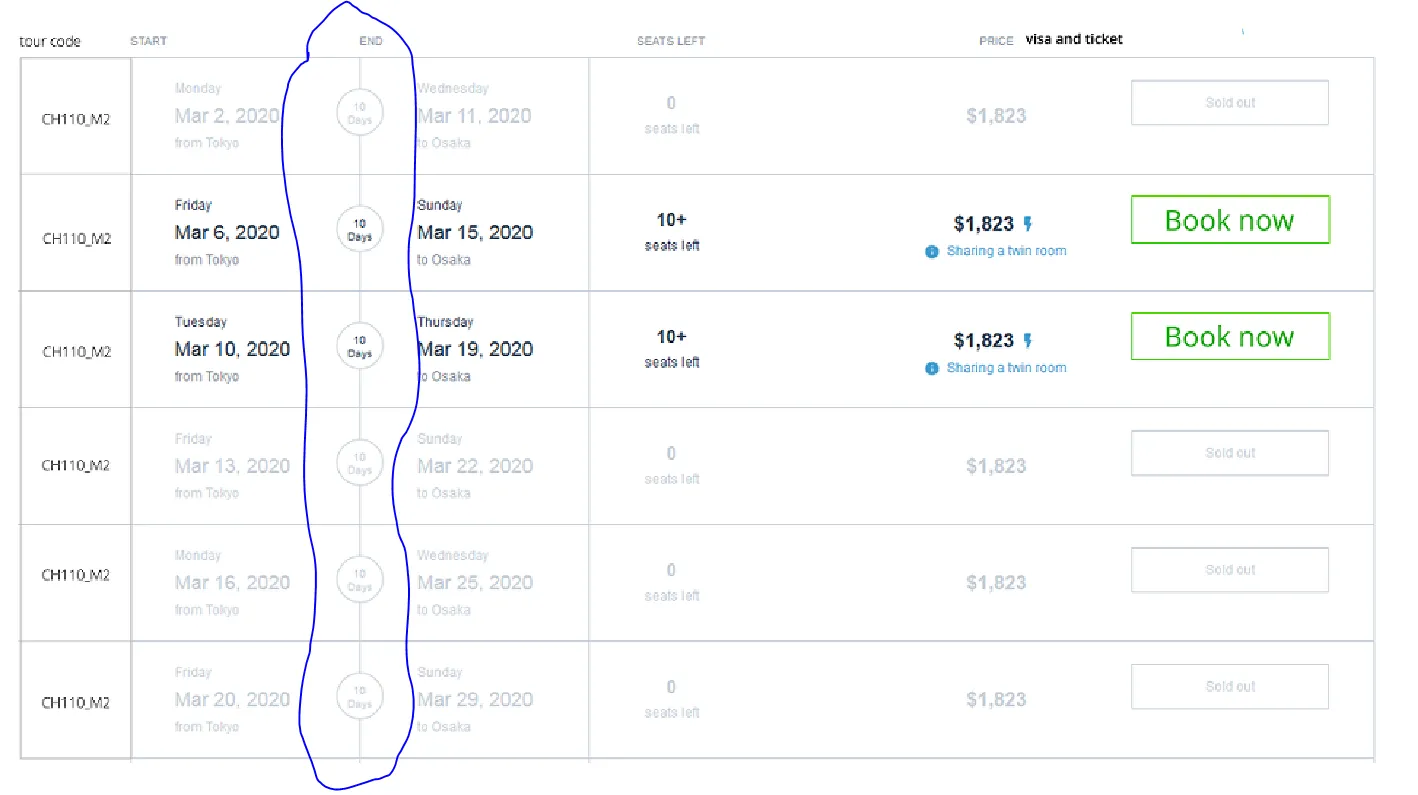Viewport: 1418px width, 795px height.
Task: Book now for Mar 10, 2020 tour
Action: click(1229, 337)
